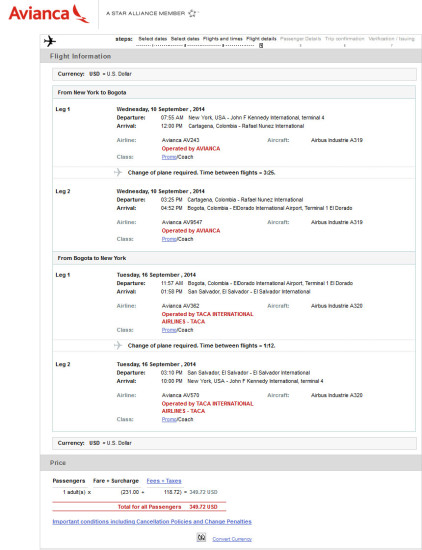Open the Passenger Details step

pos(301,39)
